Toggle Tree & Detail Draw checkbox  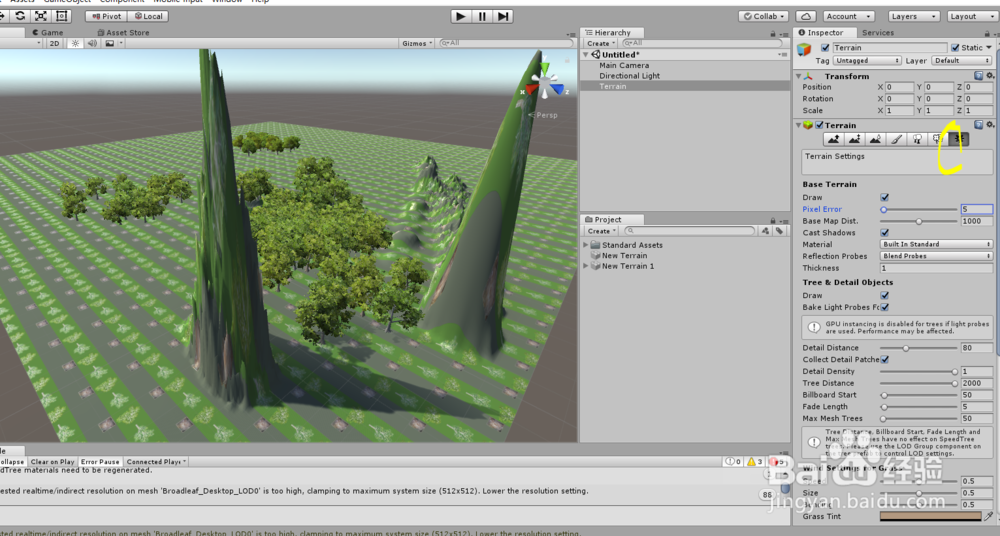[x=885, y=295]
